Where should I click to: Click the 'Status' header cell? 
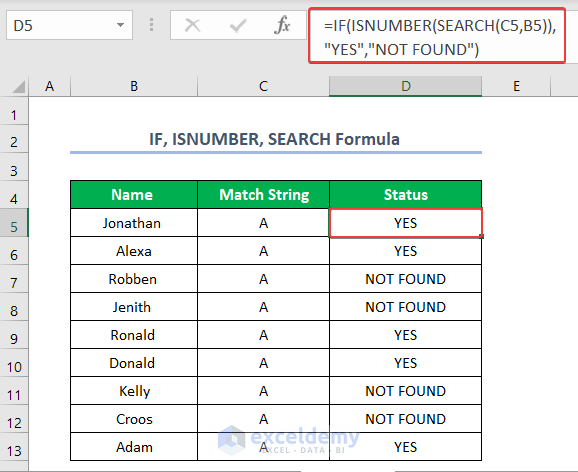(405, 194)
